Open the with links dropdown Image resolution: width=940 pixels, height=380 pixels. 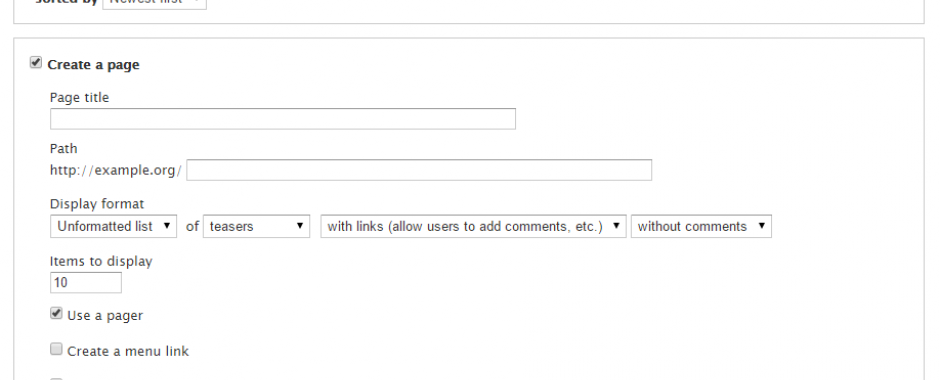point(474,227)
